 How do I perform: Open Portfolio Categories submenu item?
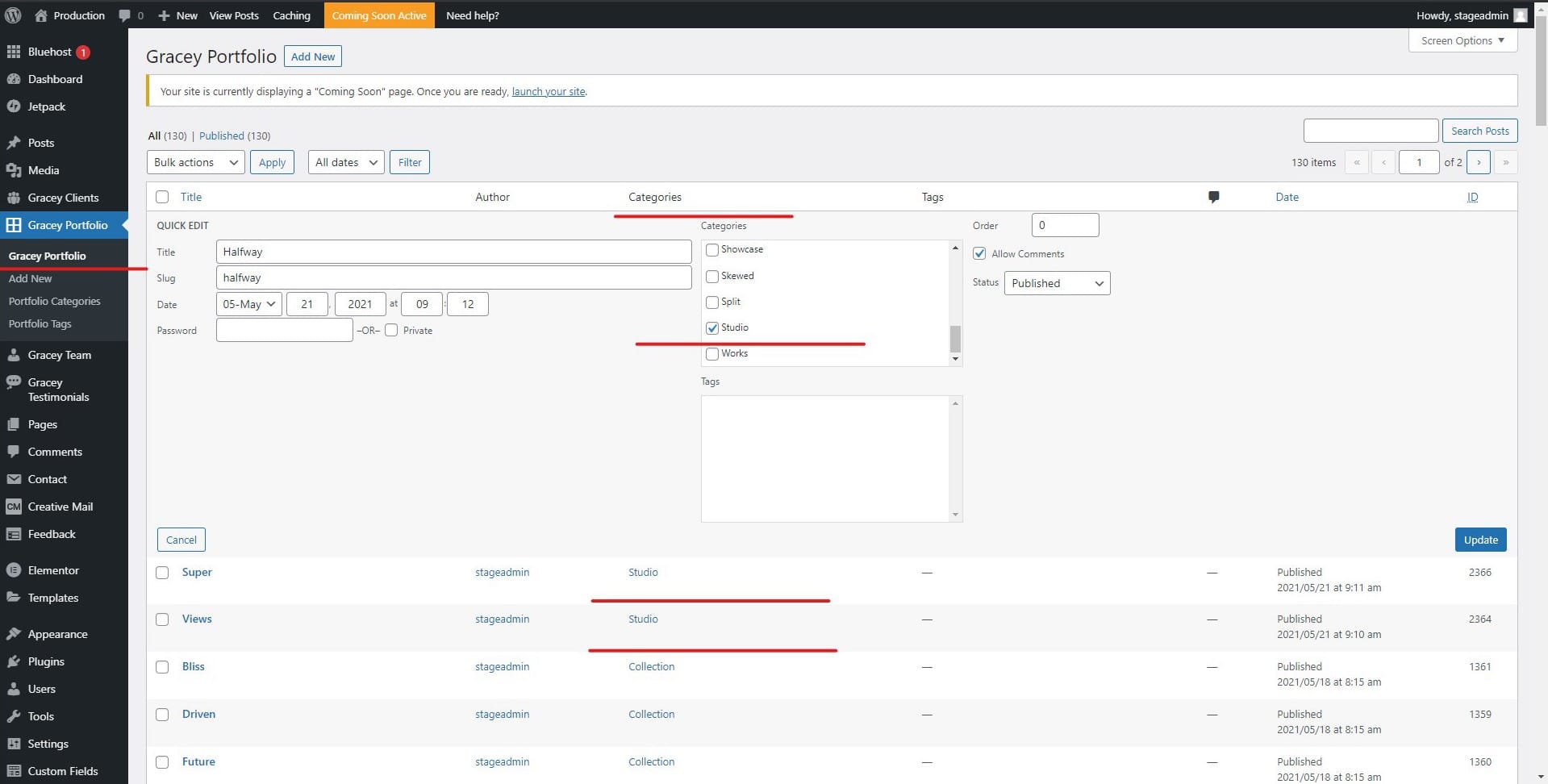click(x=54, y=301)
